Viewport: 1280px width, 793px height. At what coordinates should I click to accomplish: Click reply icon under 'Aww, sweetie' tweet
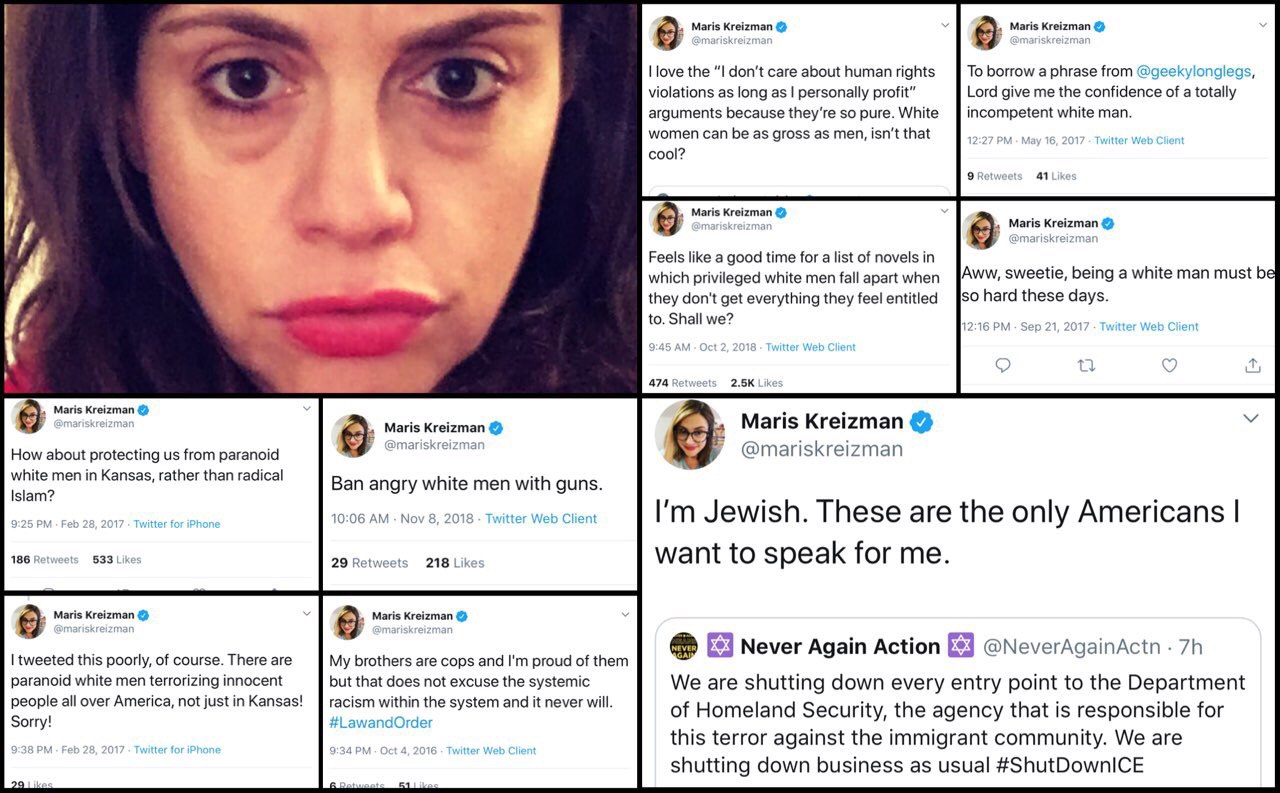point(1003,366)
